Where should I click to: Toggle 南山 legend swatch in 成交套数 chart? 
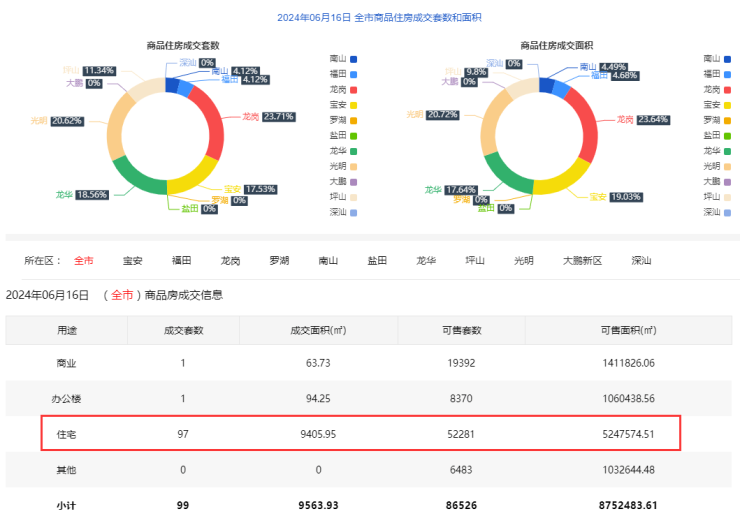tap(353, 59)
